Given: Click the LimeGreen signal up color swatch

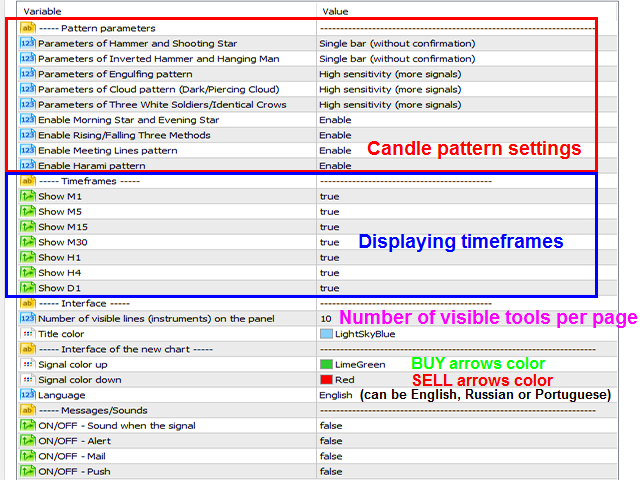Looking at the screenshot, I should pos(326,364).
